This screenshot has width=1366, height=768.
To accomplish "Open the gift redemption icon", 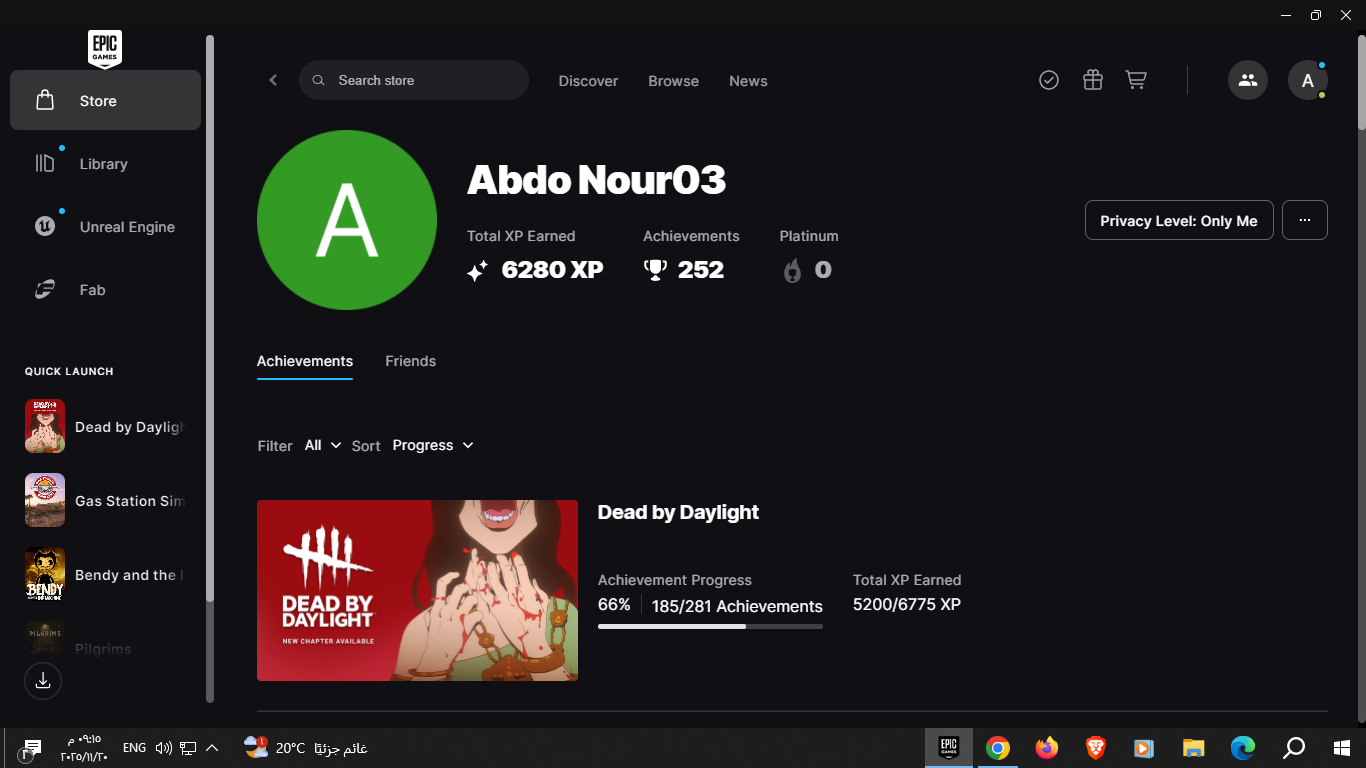I will click(x=1092, y=80).
